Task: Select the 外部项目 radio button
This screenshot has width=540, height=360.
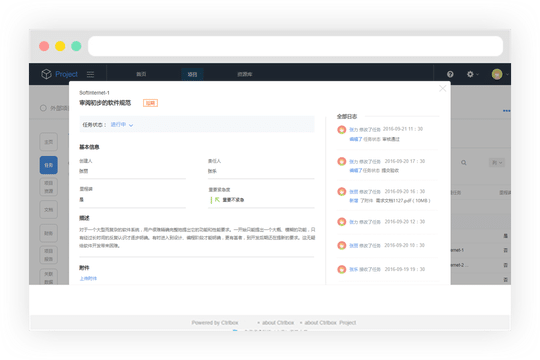Action: click(x=43, y=108)
